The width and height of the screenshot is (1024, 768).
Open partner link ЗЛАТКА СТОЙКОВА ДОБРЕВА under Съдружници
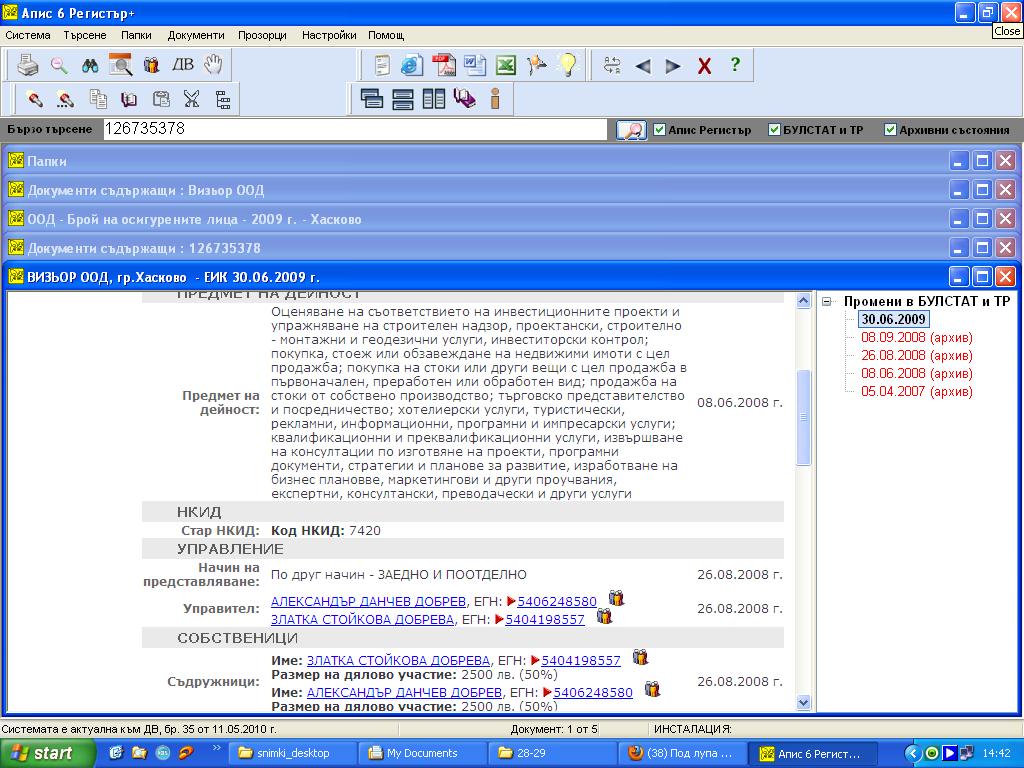point(398,660)
